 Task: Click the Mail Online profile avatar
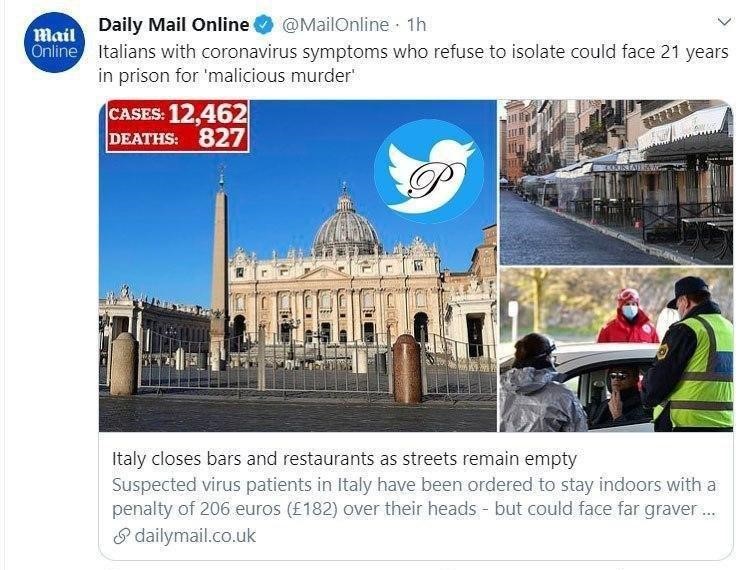click(54, 42)
